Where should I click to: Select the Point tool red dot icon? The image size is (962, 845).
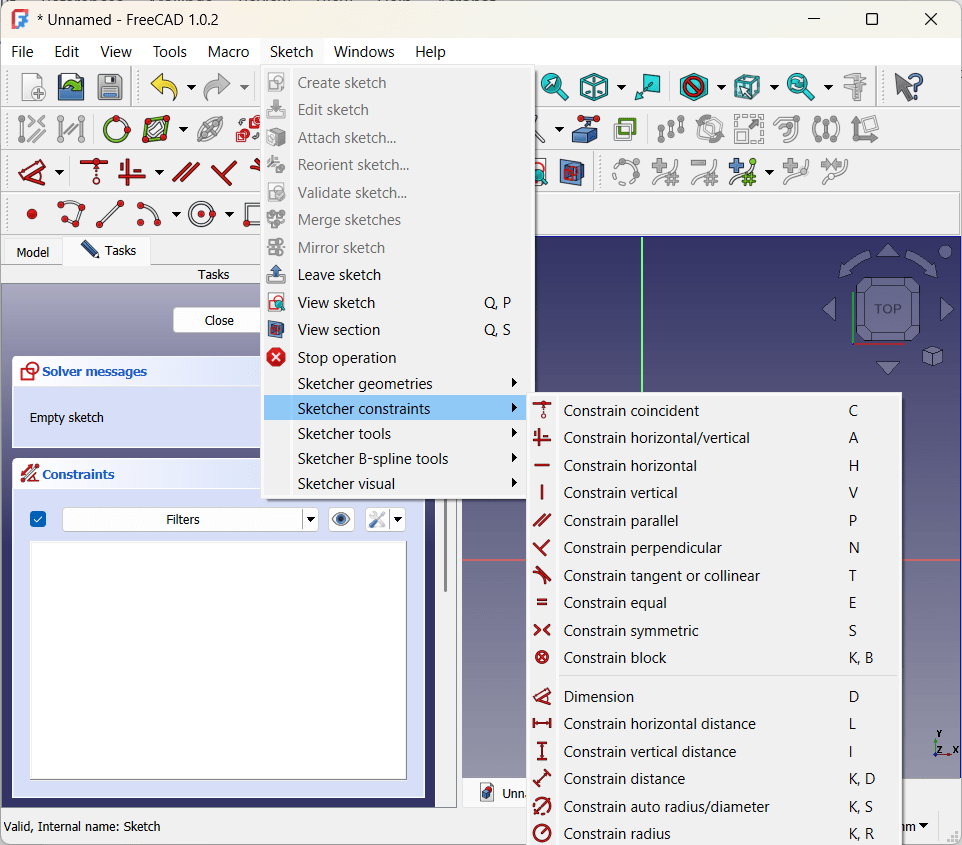pos(32,214)
